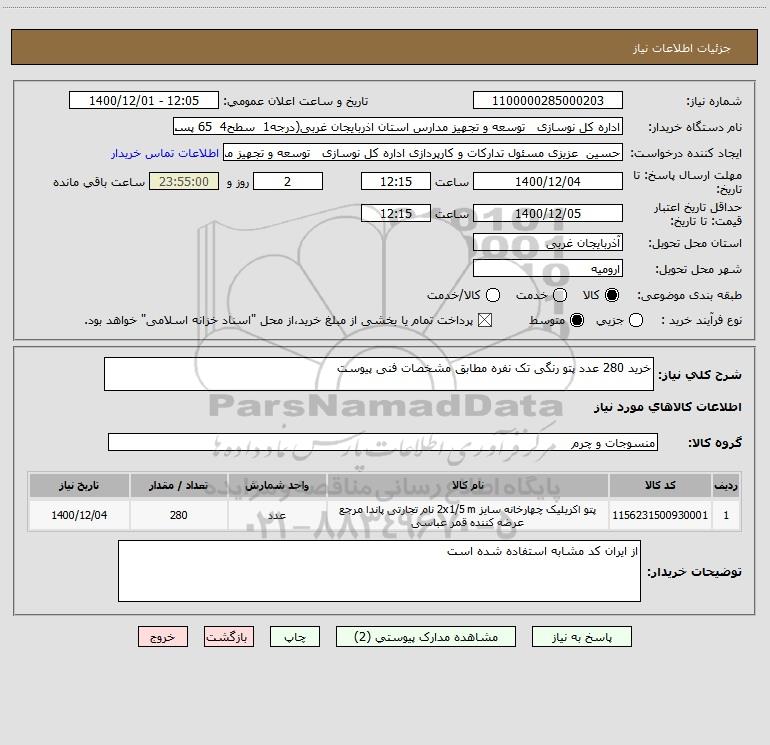This screenshot has width=770, height=745.
Task: Click the response deadline date 1400/12/04 field
Action: click(548, 181)
